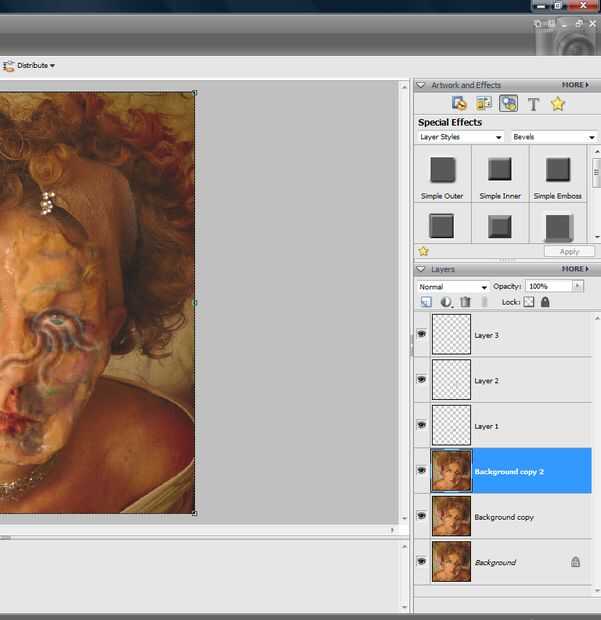The image size is (601, 620).
Task: Open the Opacity slider arrow
Action: (577, 287)
